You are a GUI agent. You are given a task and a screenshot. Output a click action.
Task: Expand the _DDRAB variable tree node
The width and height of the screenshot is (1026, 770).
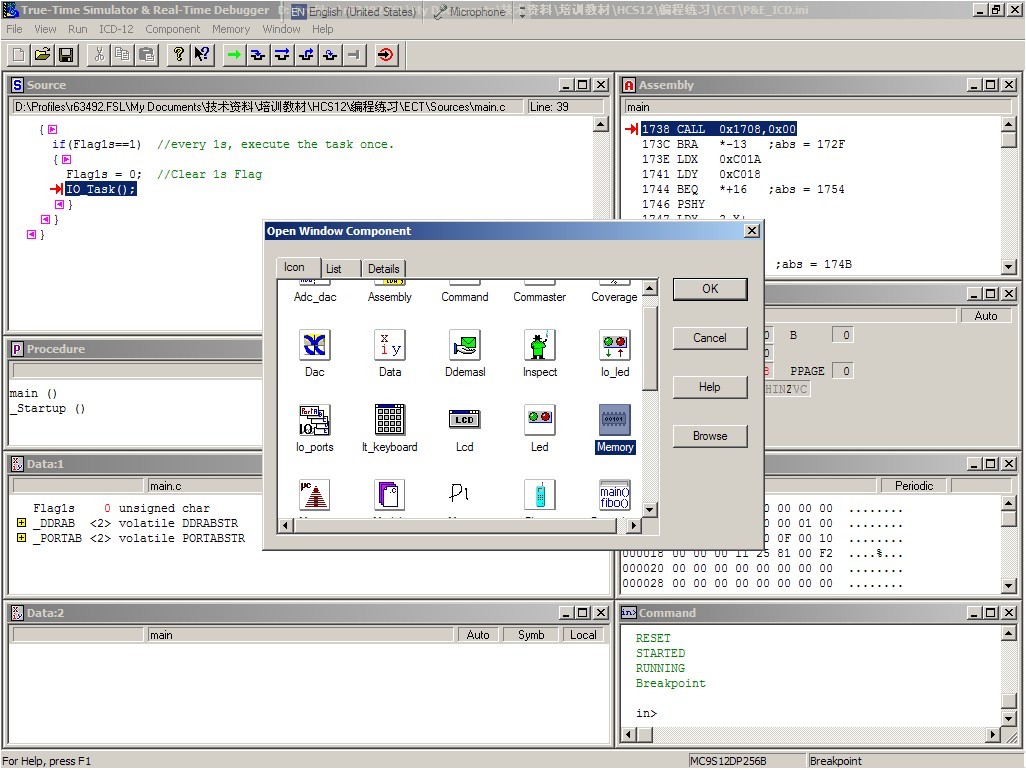(x=21, y=523)
